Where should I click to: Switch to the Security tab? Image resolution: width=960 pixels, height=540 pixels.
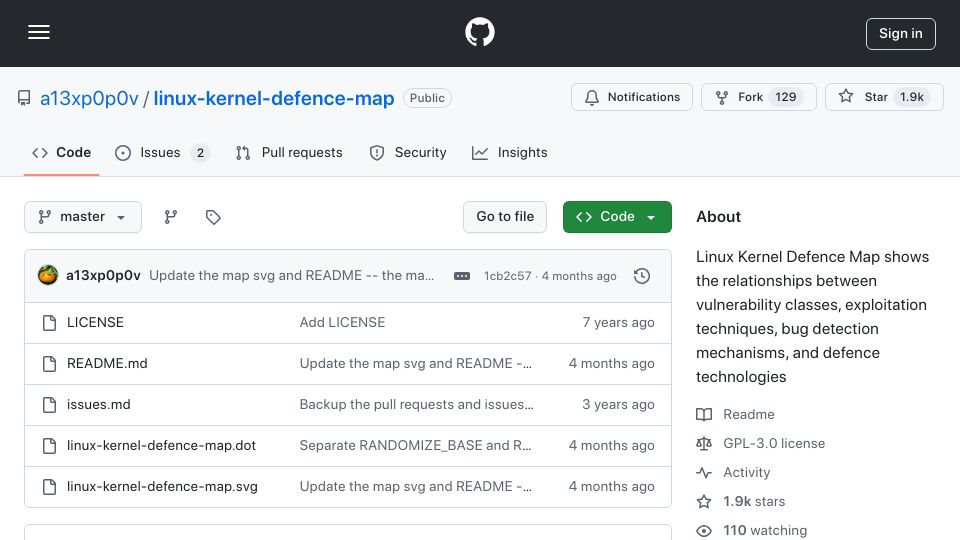point(408,152)
